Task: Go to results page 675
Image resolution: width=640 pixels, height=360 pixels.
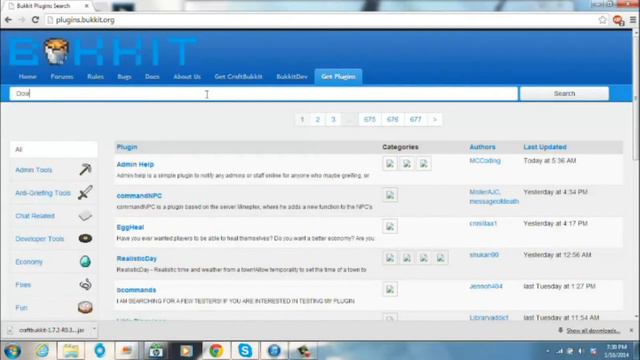Action: point(369,119)
